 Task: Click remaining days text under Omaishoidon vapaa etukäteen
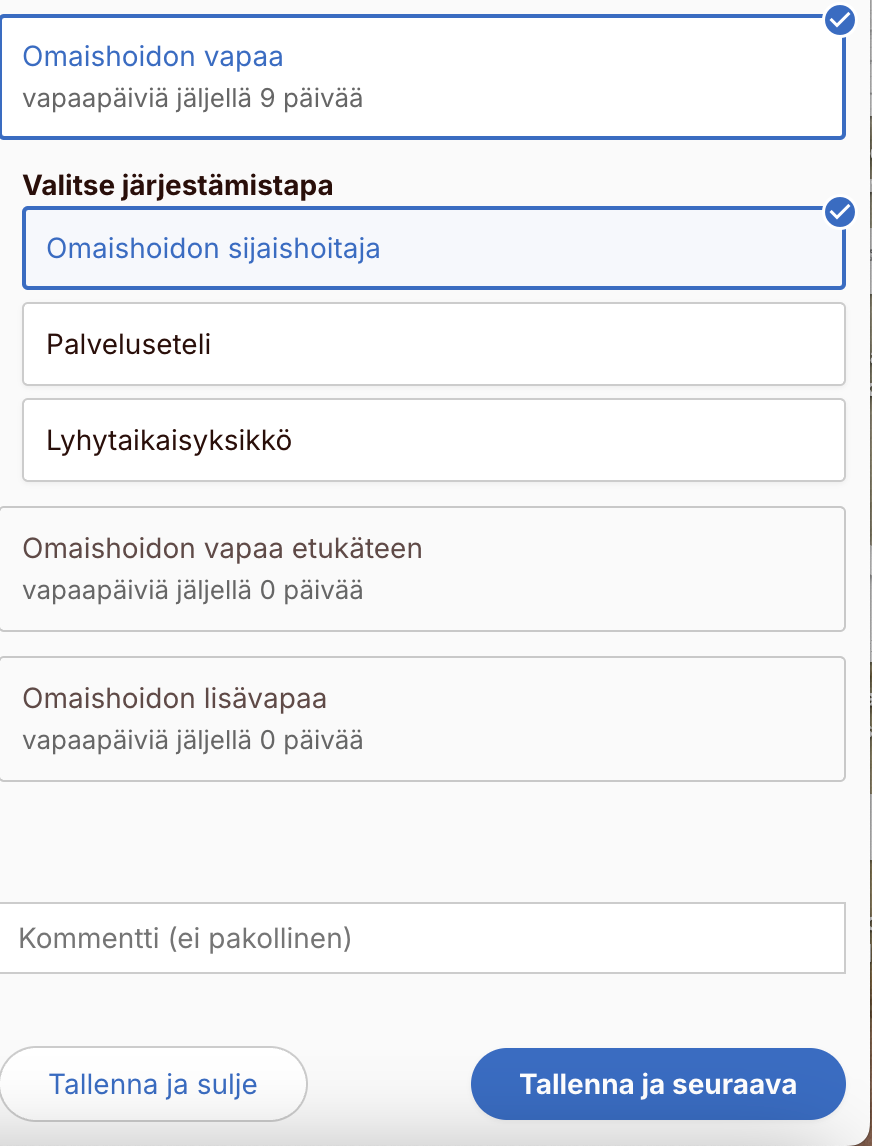192,590
